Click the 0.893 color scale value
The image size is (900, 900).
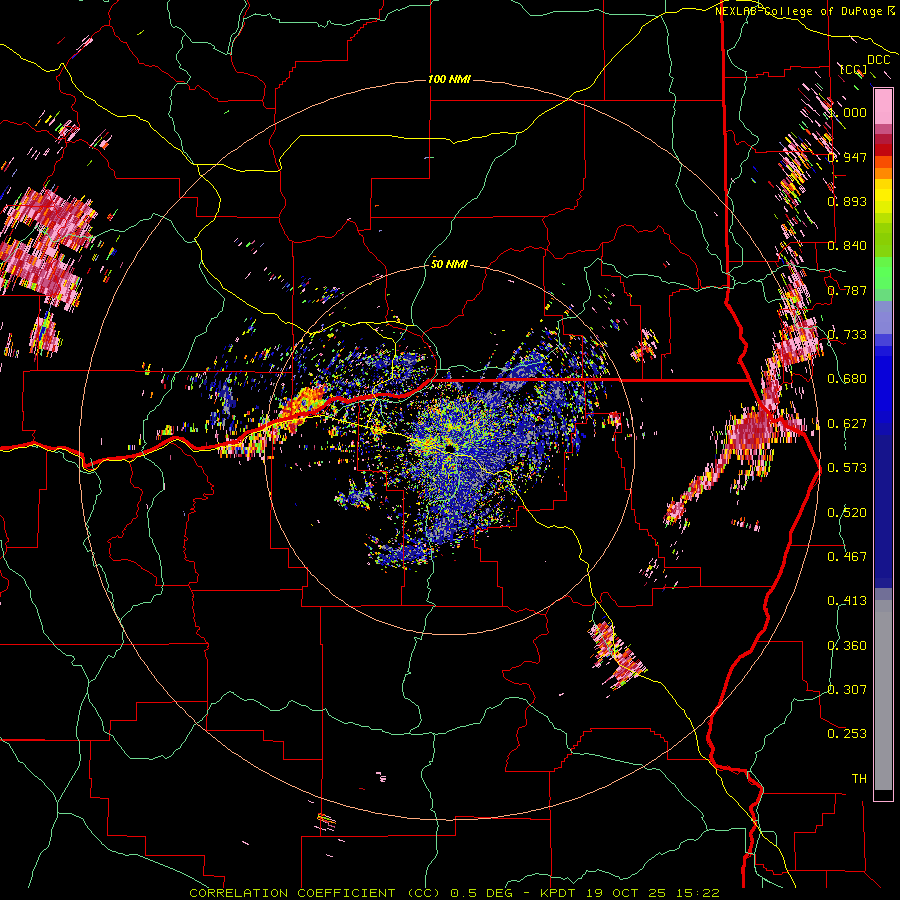click(847, 201)
